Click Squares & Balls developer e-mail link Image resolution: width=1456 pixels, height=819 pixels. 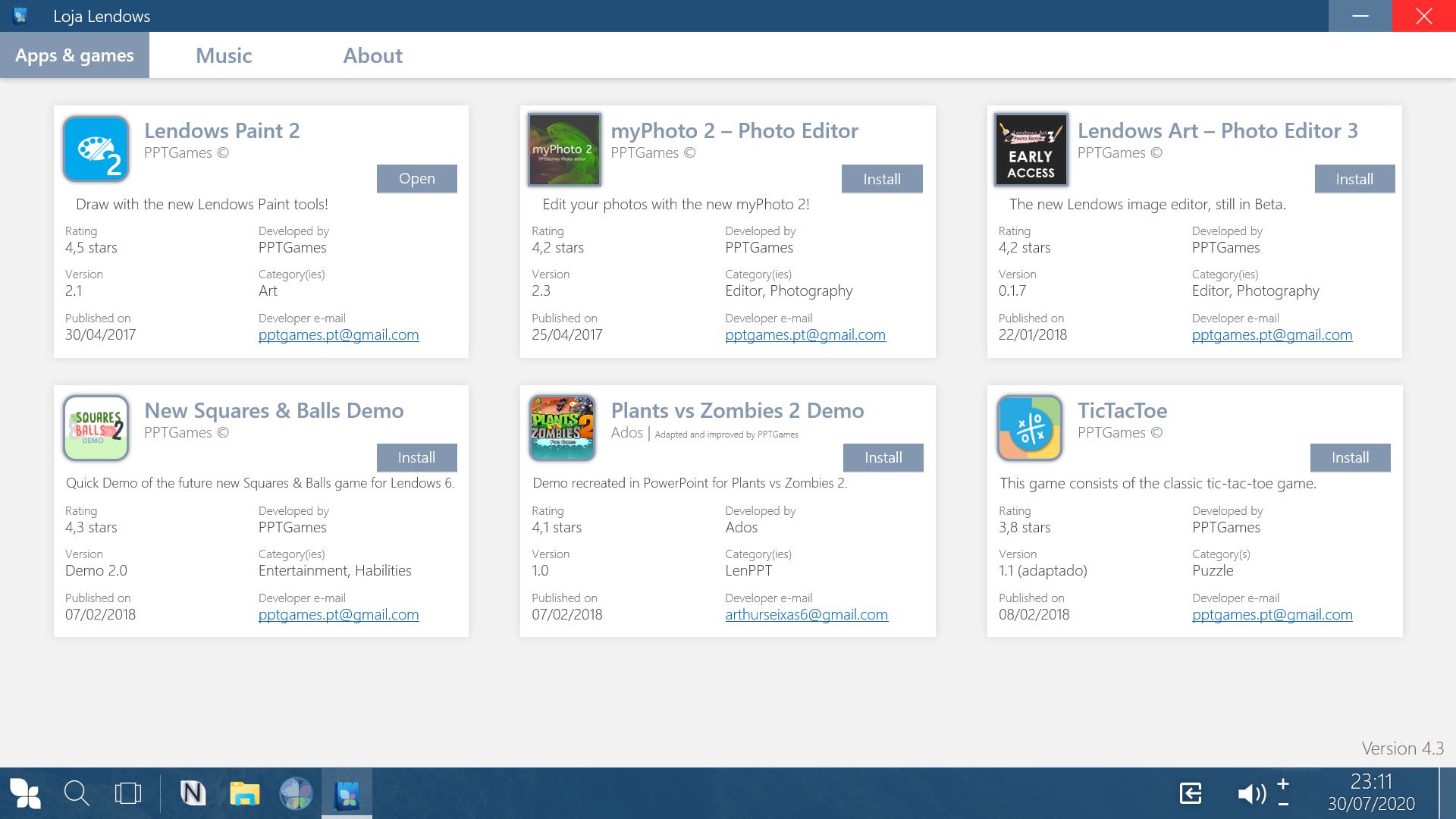pyautogui.click(x=338, y=614)
